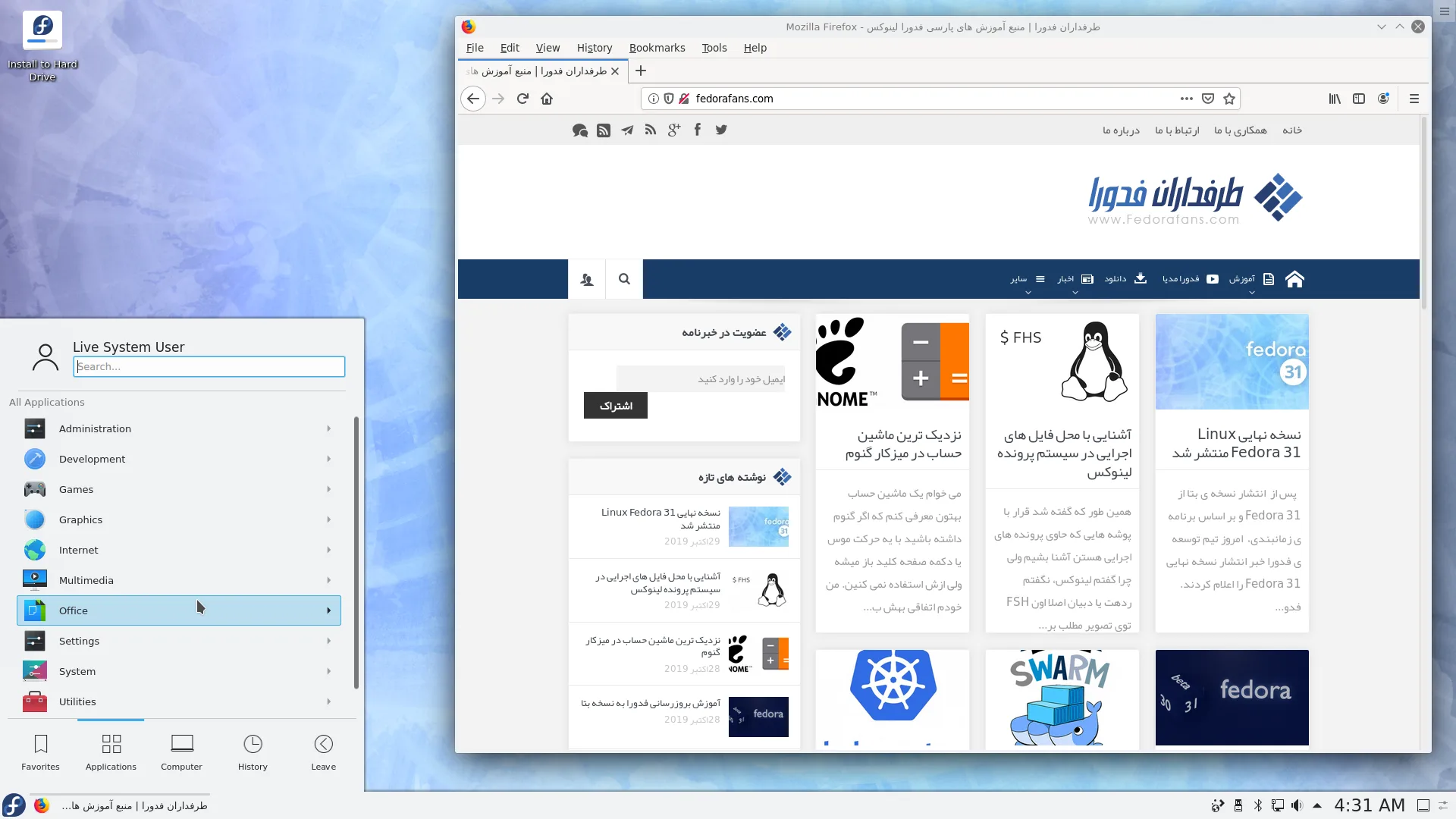Viewport: 1456px width, 819px height.
Task: Bookmark this page with the star icon
Action: (x=1229, y=99)
